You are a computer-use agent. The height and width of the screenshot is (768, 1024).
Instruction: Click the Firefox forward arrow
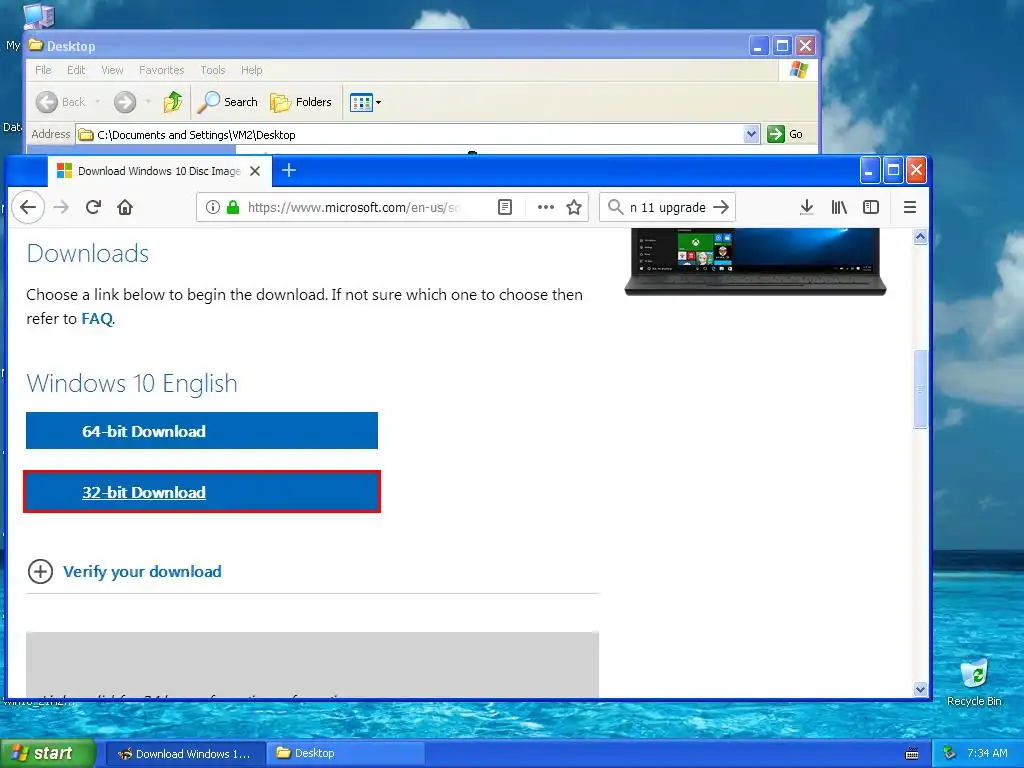click(61, 207)
